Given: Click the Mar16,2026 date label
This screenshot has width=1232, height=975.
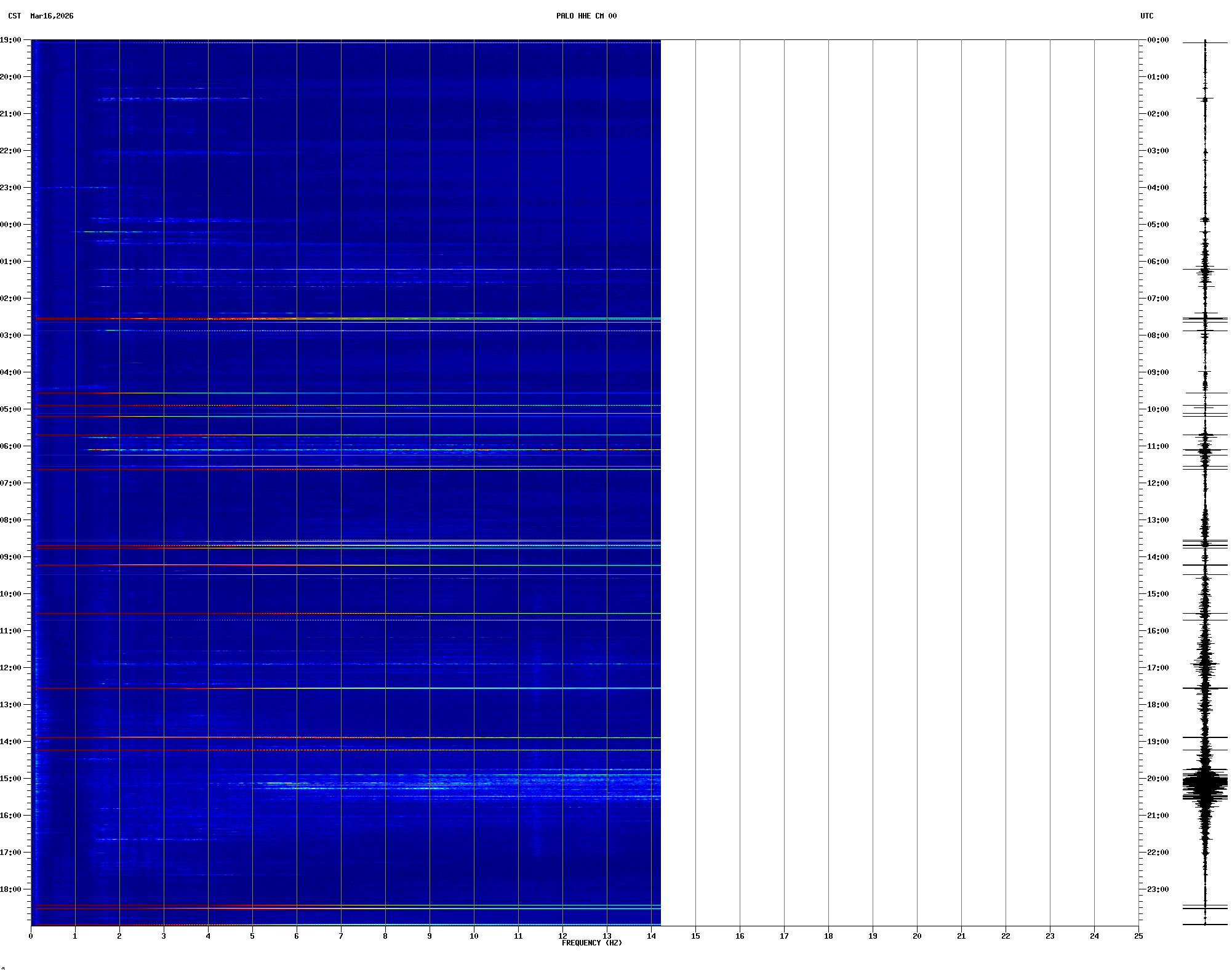Looking at the screenshot, I should coord(52,16).
